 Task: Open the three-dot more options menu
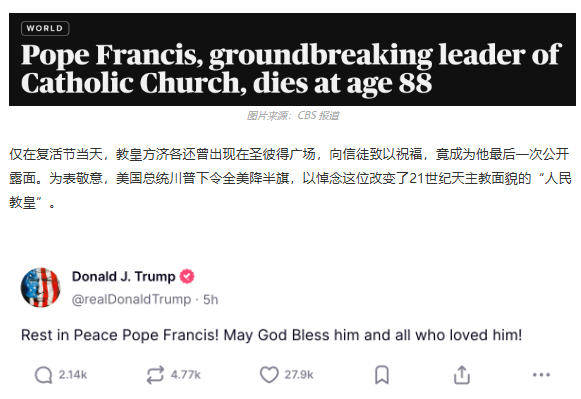pos(541,375)
